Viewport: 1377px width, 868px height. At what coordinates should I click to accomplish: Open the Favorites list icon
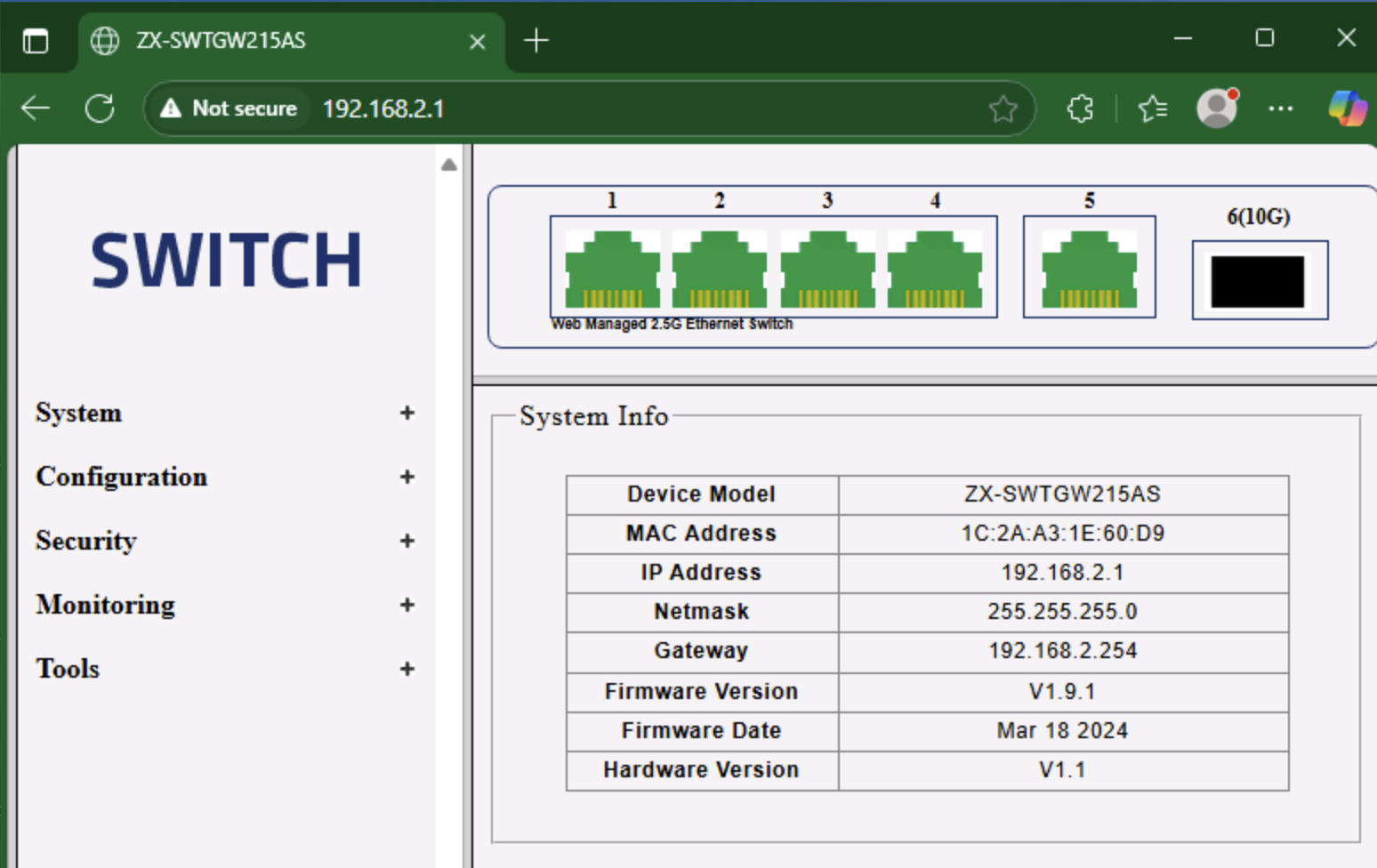pyautogui.click(x=1153, y=108)
